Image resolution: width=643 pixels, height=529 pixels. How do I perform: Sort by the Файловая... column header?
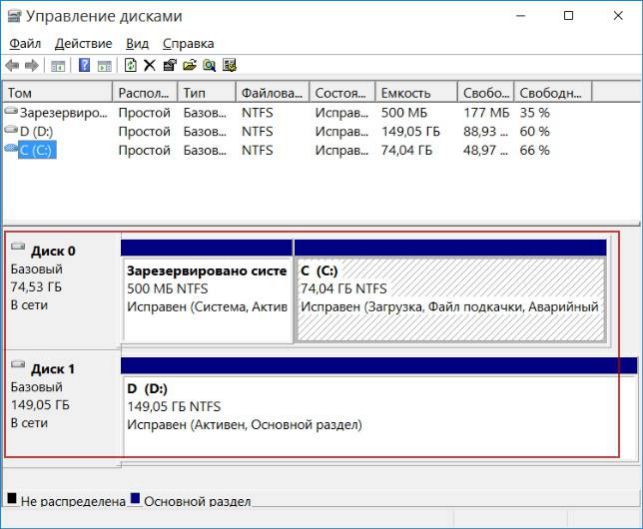[273, 93]
